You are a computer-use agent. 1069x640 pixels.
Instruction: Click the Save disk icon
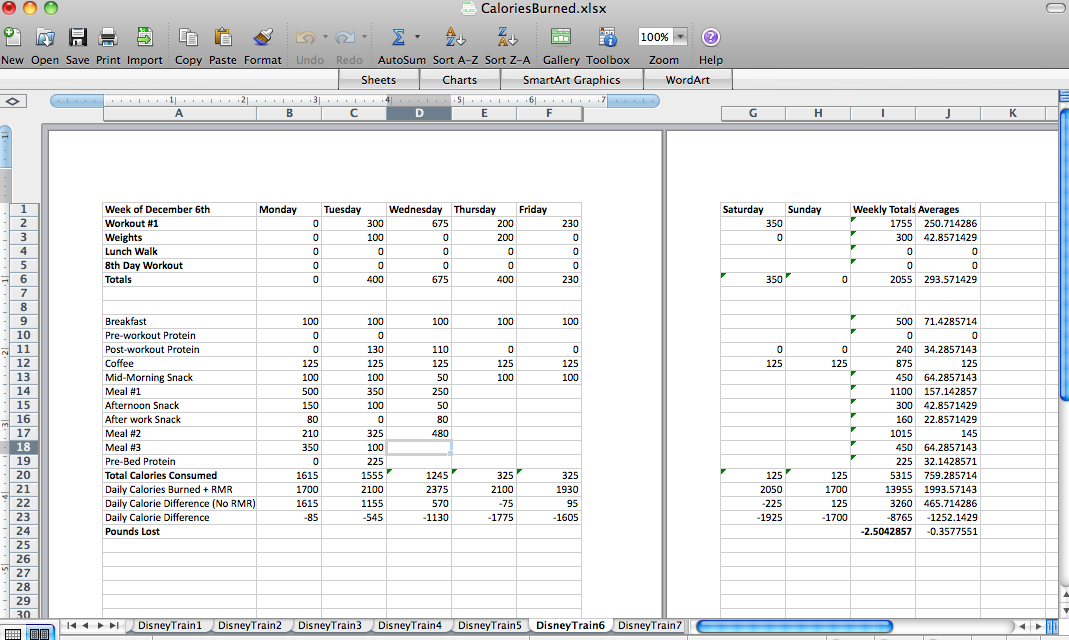coord(77,38)
